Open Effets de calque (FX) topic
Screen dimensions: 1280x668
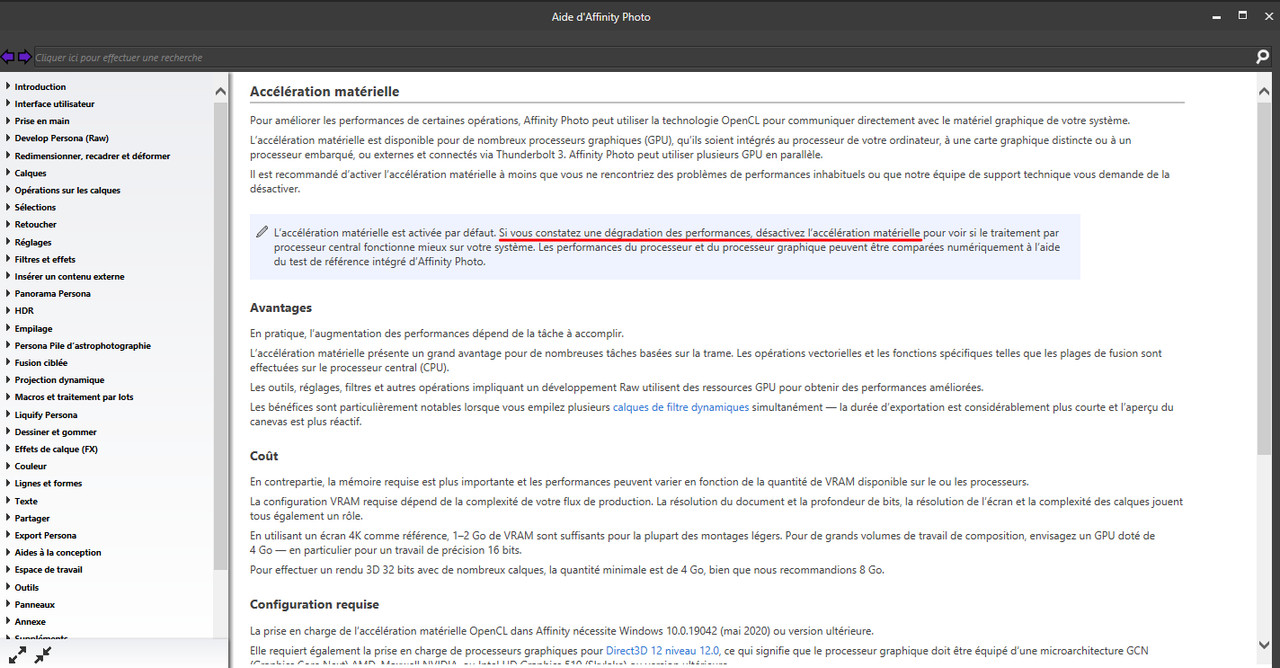coord(56,449)
